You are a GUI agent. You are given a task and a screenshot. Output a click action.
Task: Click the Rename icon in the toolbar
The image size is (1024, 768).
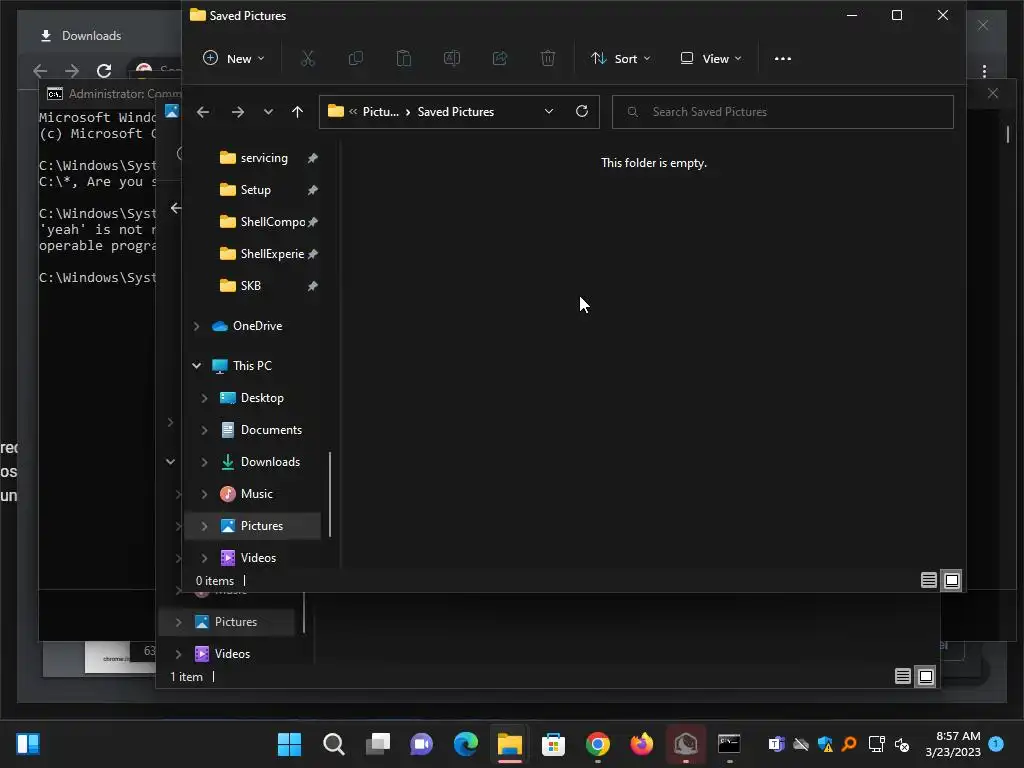coord(452,59)
